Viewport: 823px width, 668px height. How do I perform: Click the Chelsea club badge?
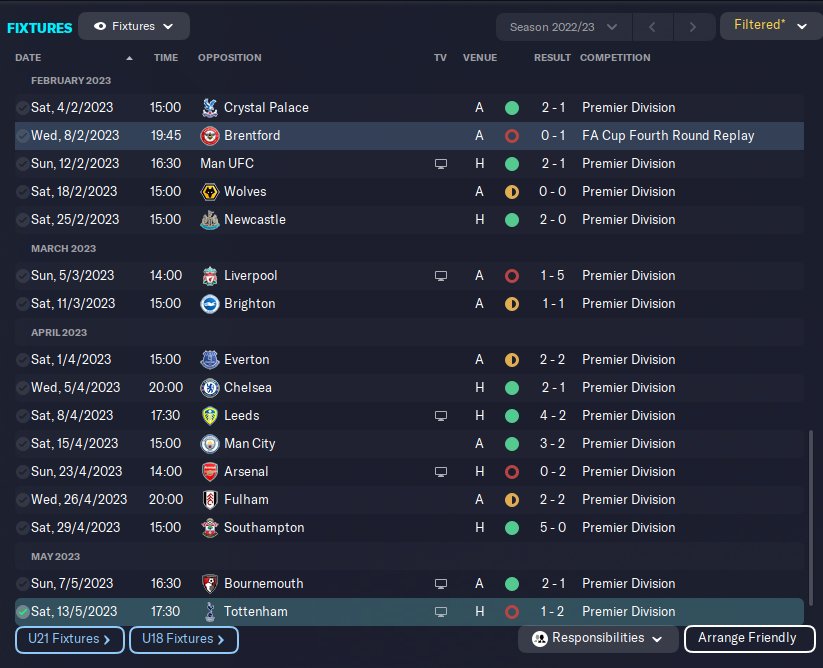(210, 387)
